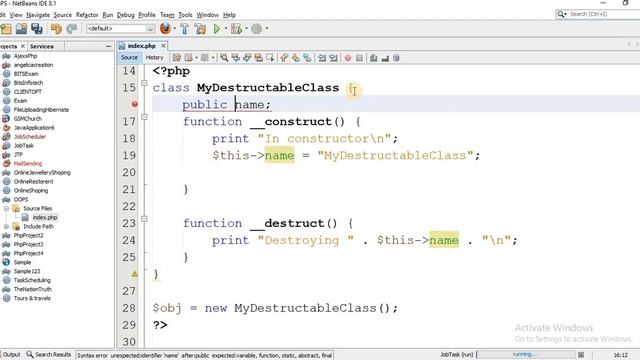Open the Run Project dropdown arrow
Image resolution: width=640 pixels, height=360 pixels.
coord(225,29)
